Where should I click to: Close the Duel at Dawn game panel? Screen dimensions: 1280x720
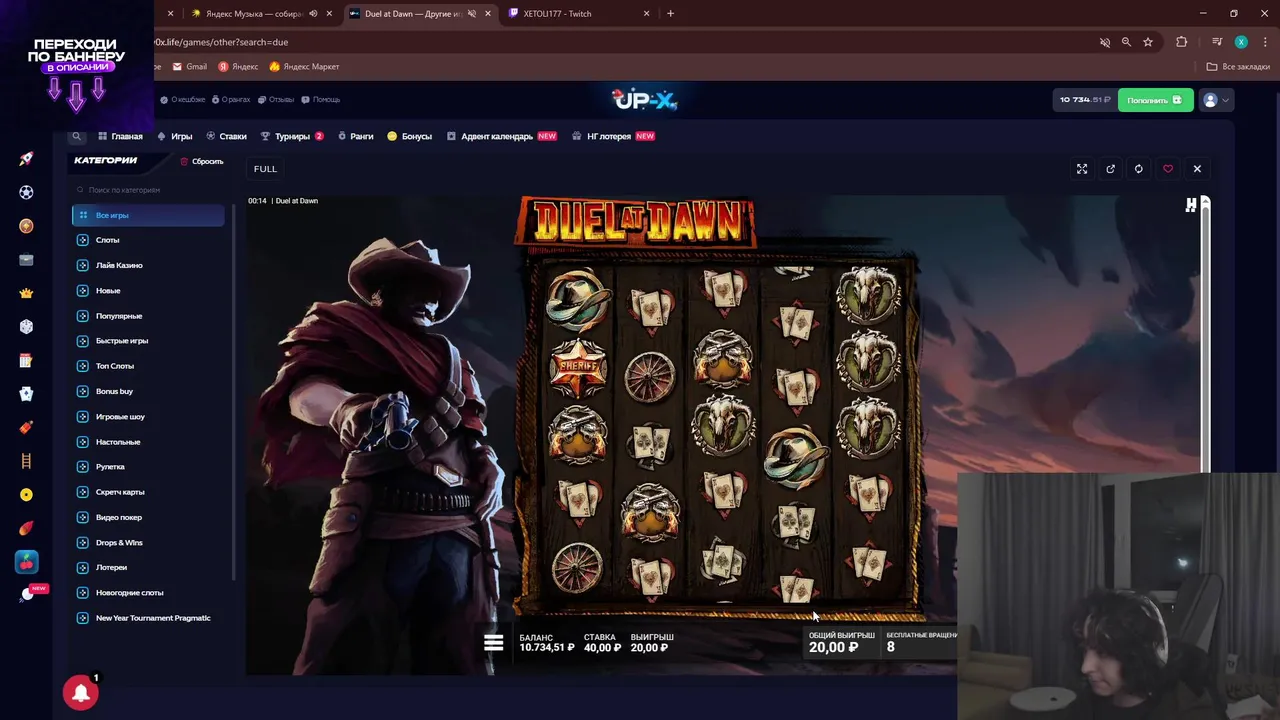[1197, 169]
